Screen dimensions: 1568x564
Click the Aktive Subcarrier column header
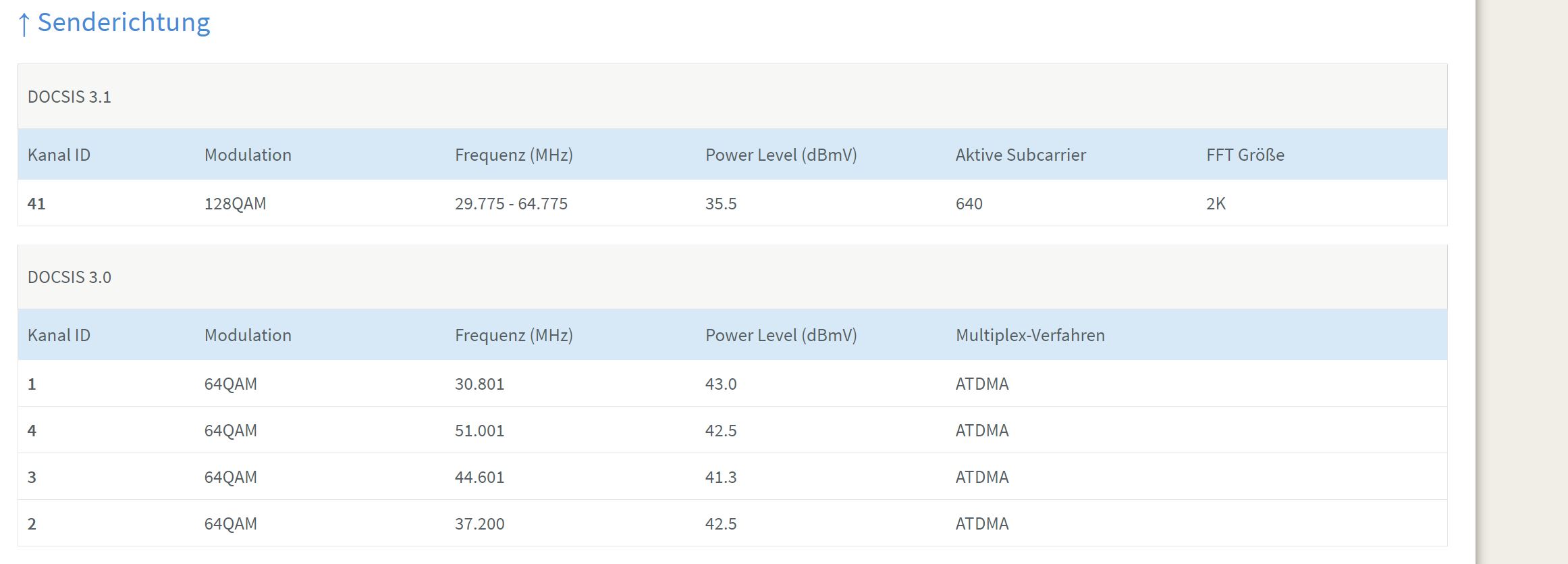point(1021,155)
